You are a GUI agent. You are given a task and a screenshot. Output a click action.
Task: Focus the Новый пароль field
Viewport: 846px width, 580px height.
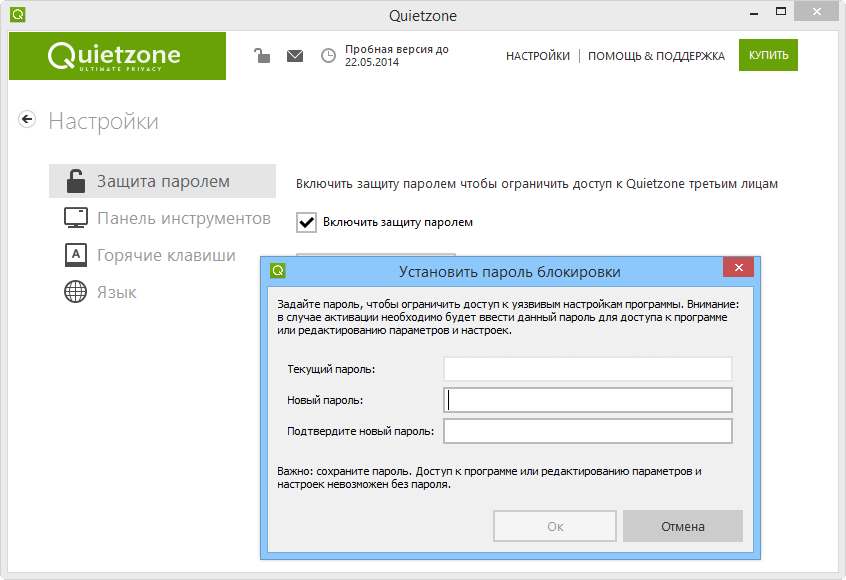pyautogui.click(x=588, y=400)
